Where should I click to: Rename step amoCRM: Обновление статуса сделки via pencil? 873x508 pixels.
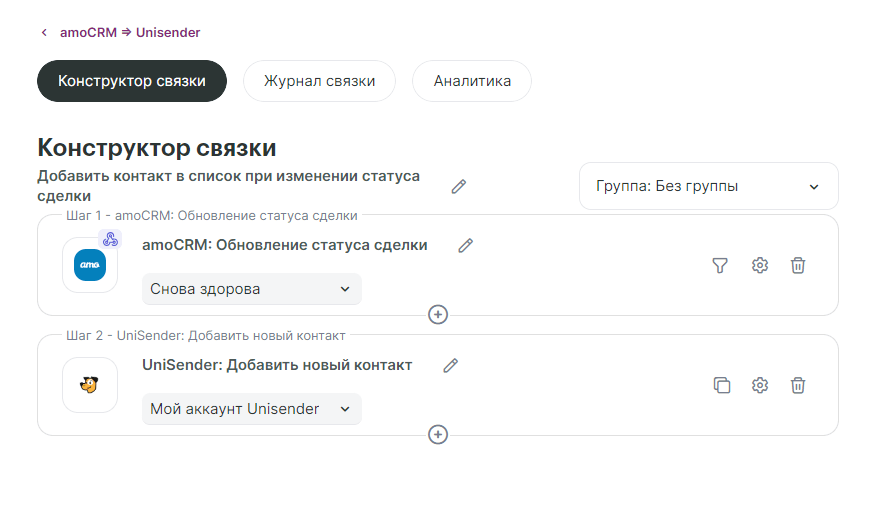pos(465,246)
